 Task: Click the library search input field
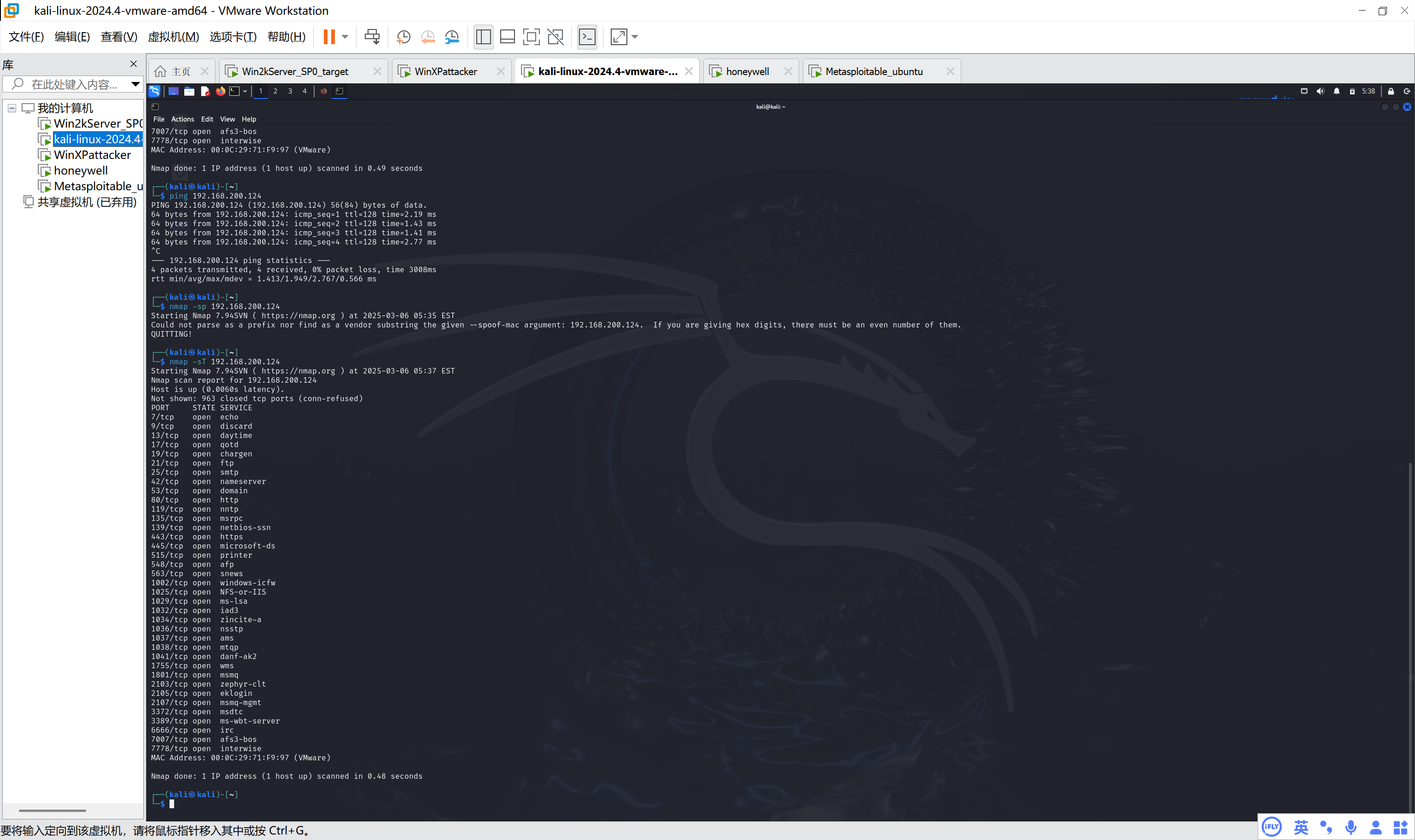tap(74, 84)
